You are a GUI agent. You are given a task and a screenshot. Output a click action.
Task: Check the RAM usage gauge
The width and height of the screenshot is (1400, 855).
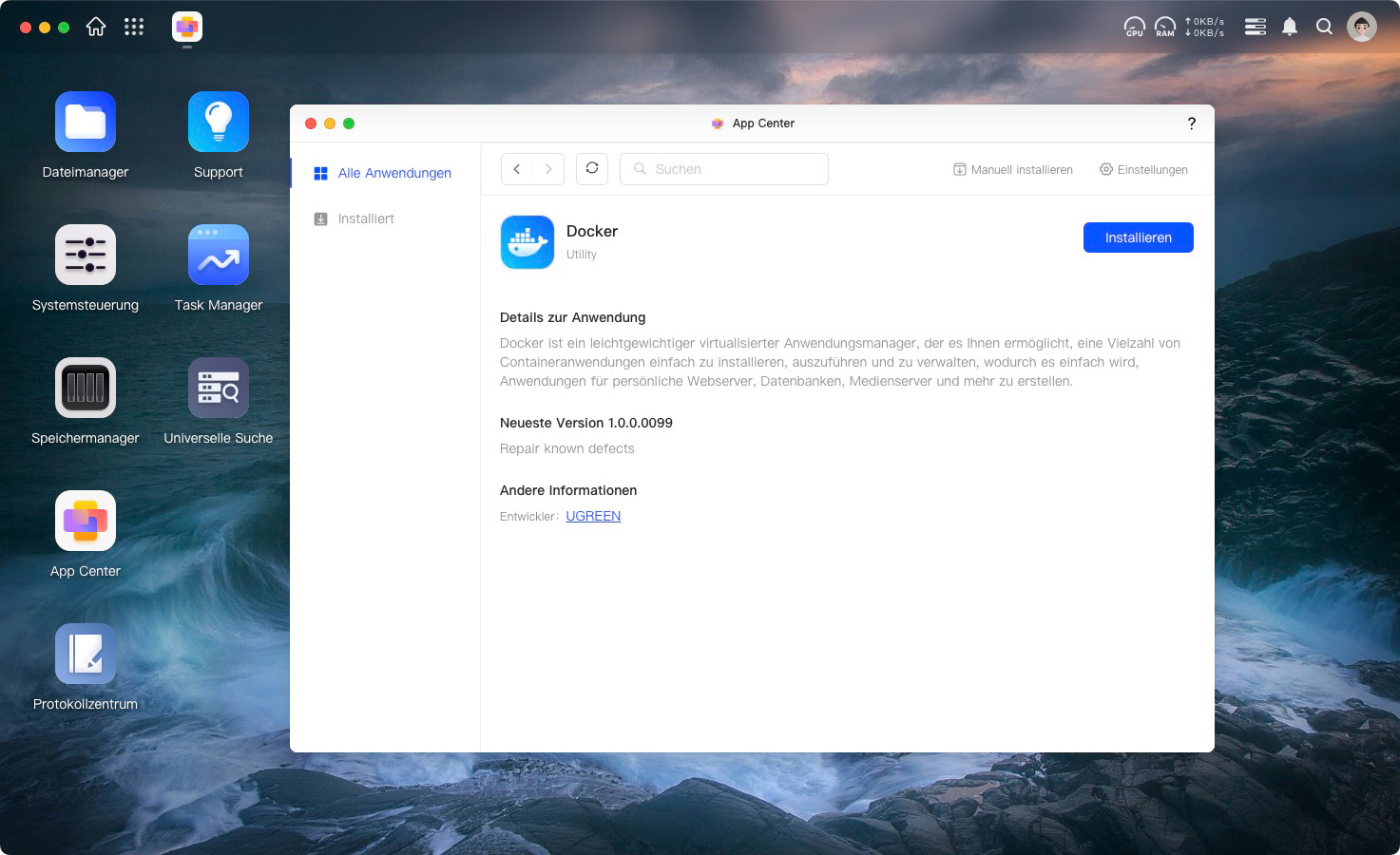click(x=1165, y=27)
